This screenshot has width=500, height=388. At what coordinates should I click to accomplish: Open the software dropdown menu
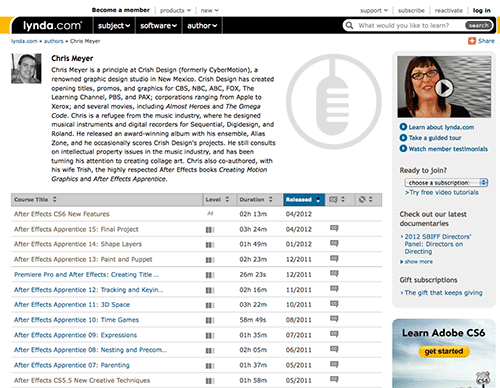tap(159, 26)
